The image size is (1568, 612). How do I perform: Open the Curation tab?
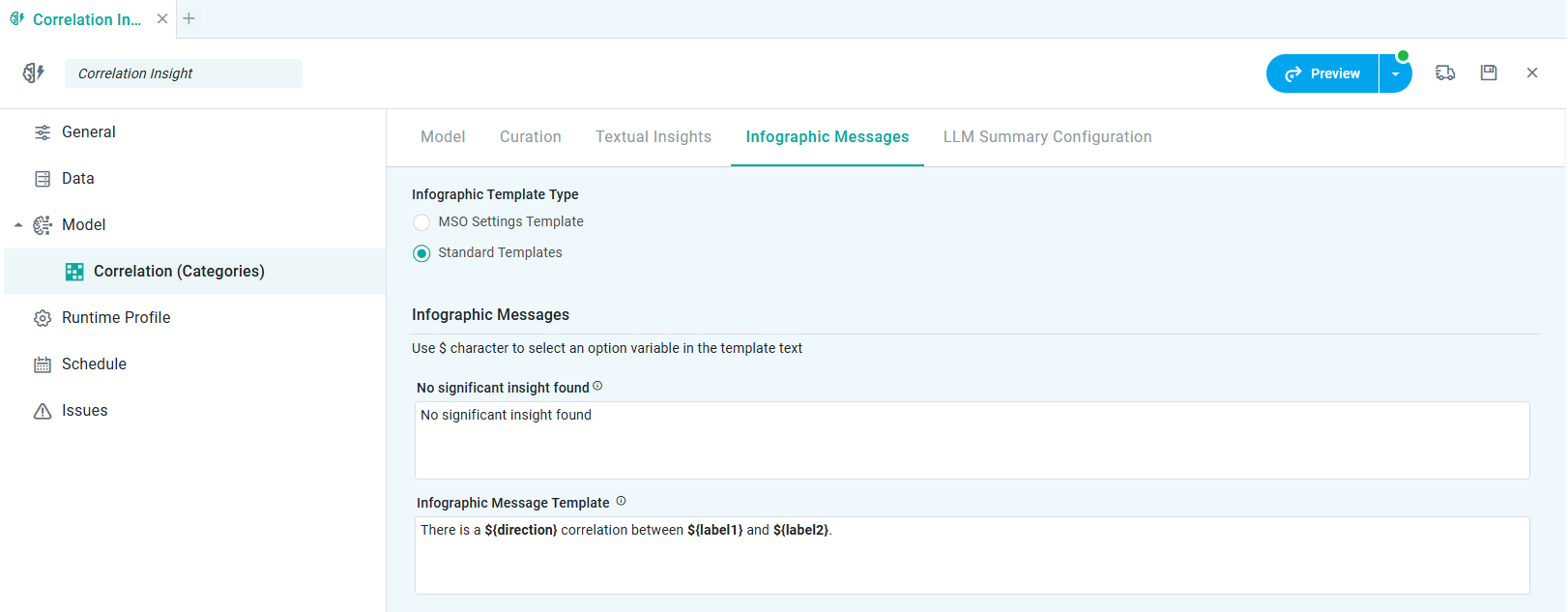coord(530,137)
